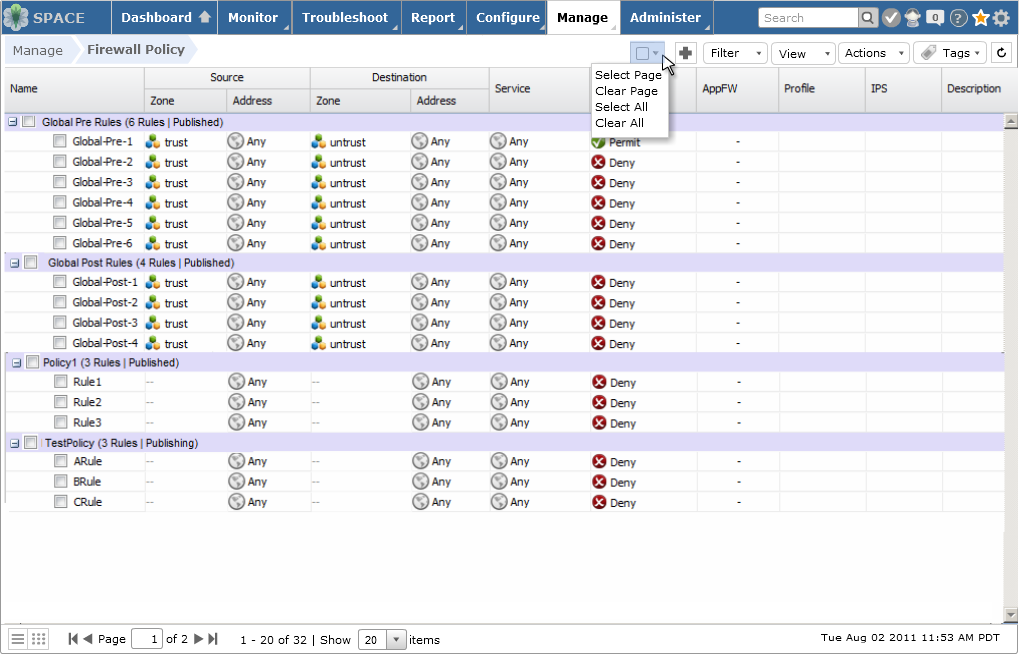This screenshot has height=654, width=1019.
Task: Click the scrollbar down arrow
Action: coord(1011,614)
